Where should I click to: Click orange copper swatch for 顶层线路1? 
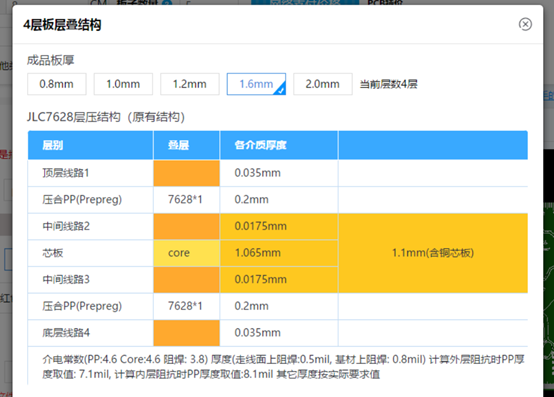click(187, 173)
